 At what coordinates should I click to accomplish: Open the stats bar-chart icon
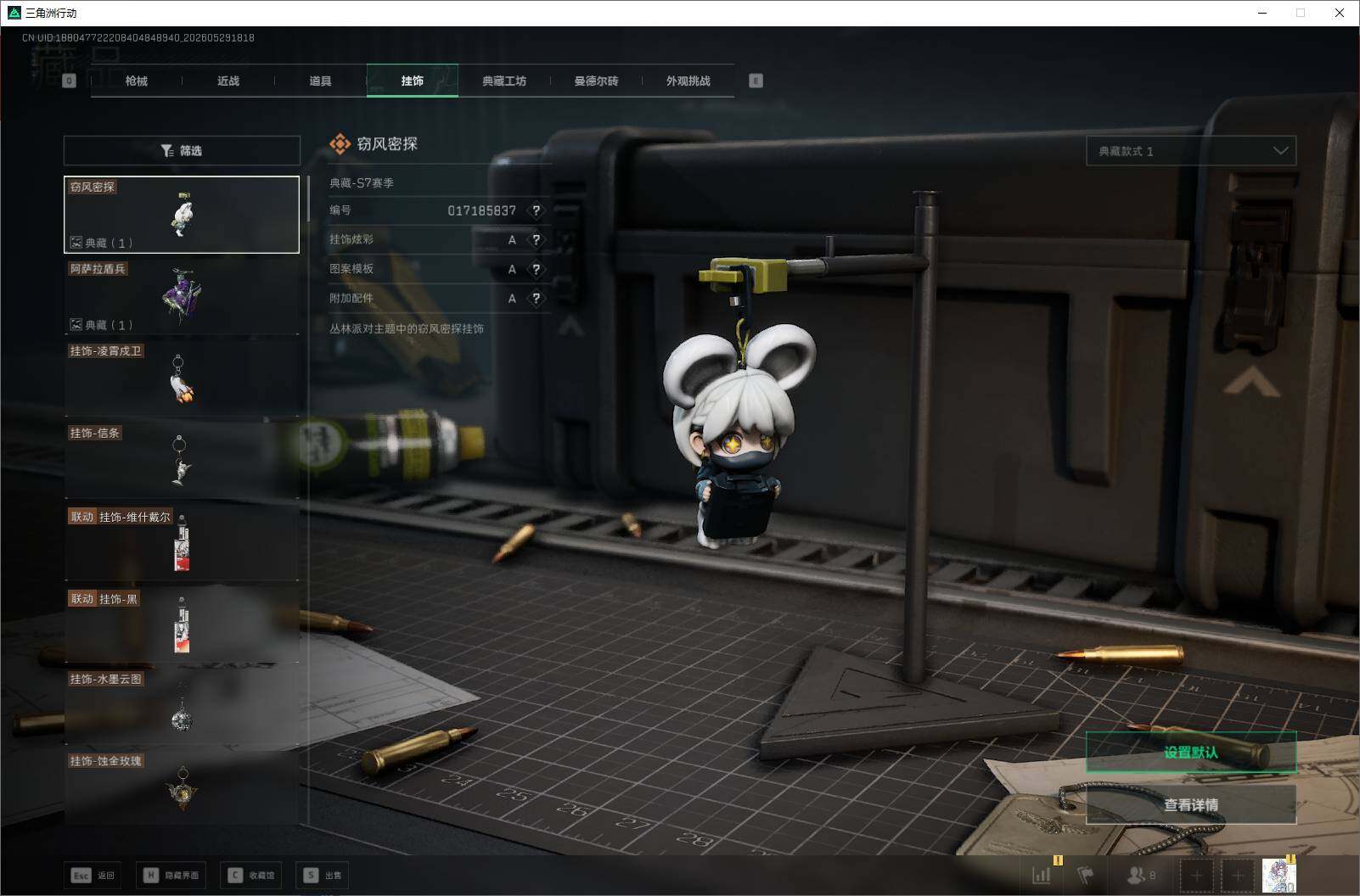point(1041,875)
